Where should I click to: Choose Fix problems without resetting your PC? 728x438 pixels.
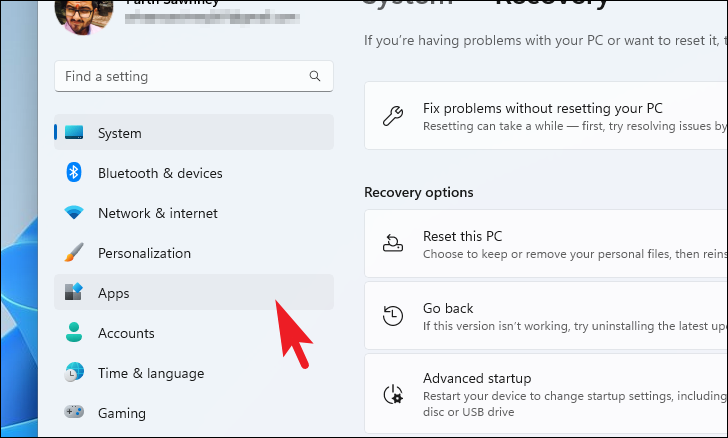pos(546,116)
